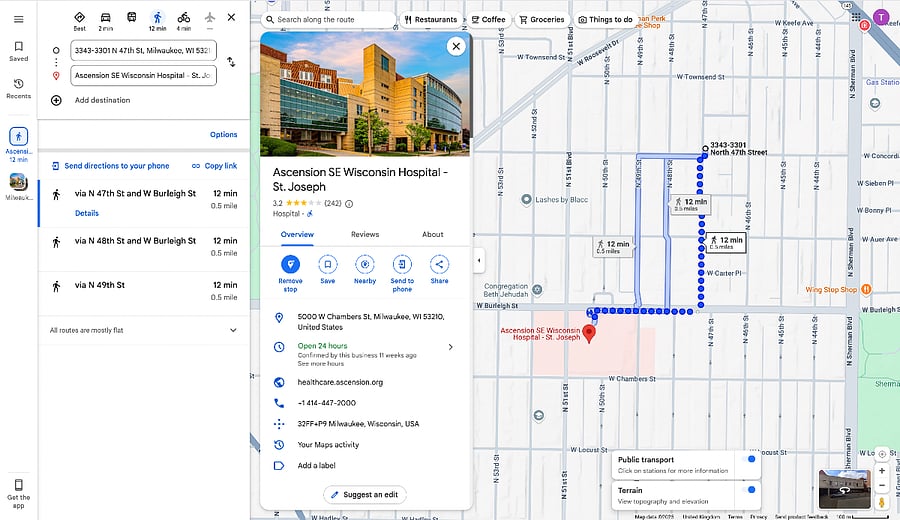Open the Google apps grid
This screenshot has height=520, width=900.
point(856,17)
